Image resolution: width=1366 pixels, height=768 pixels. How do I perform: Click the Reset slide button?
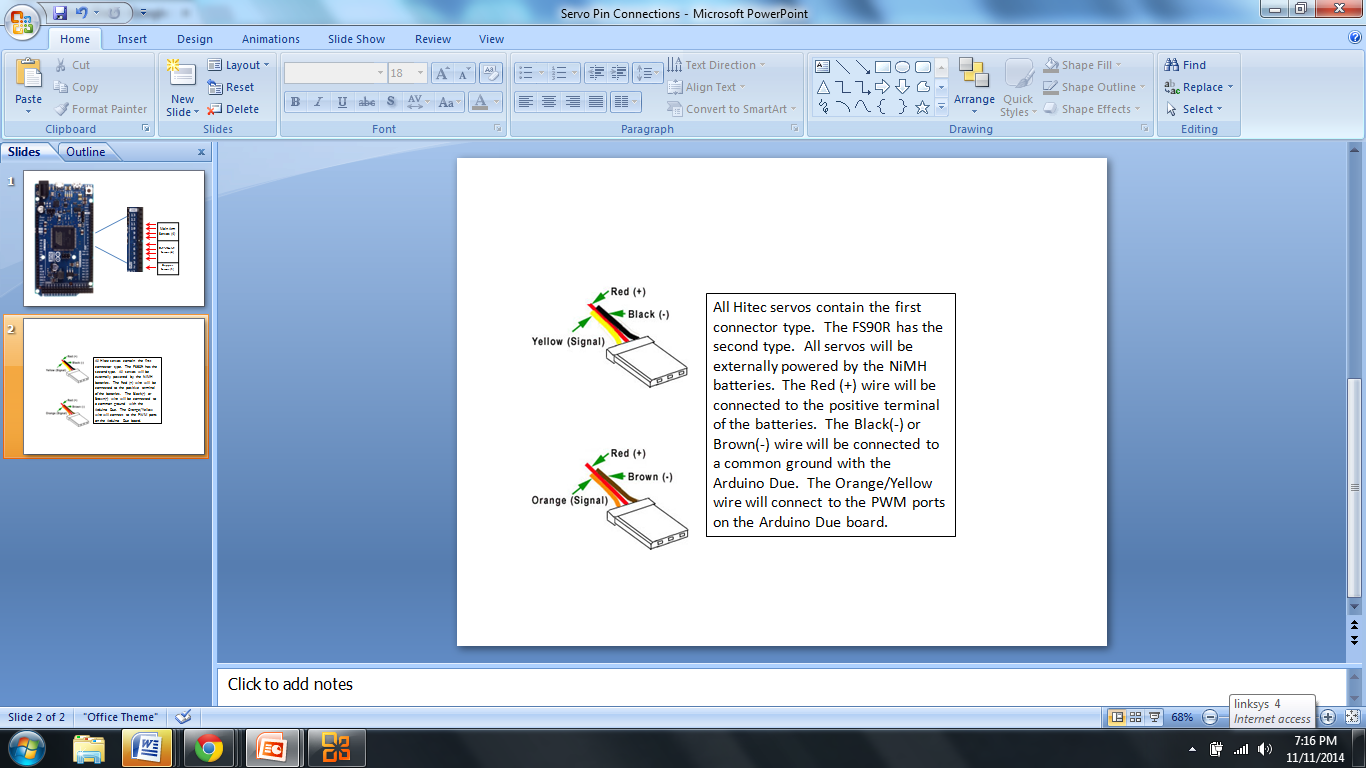click(233, 87)
